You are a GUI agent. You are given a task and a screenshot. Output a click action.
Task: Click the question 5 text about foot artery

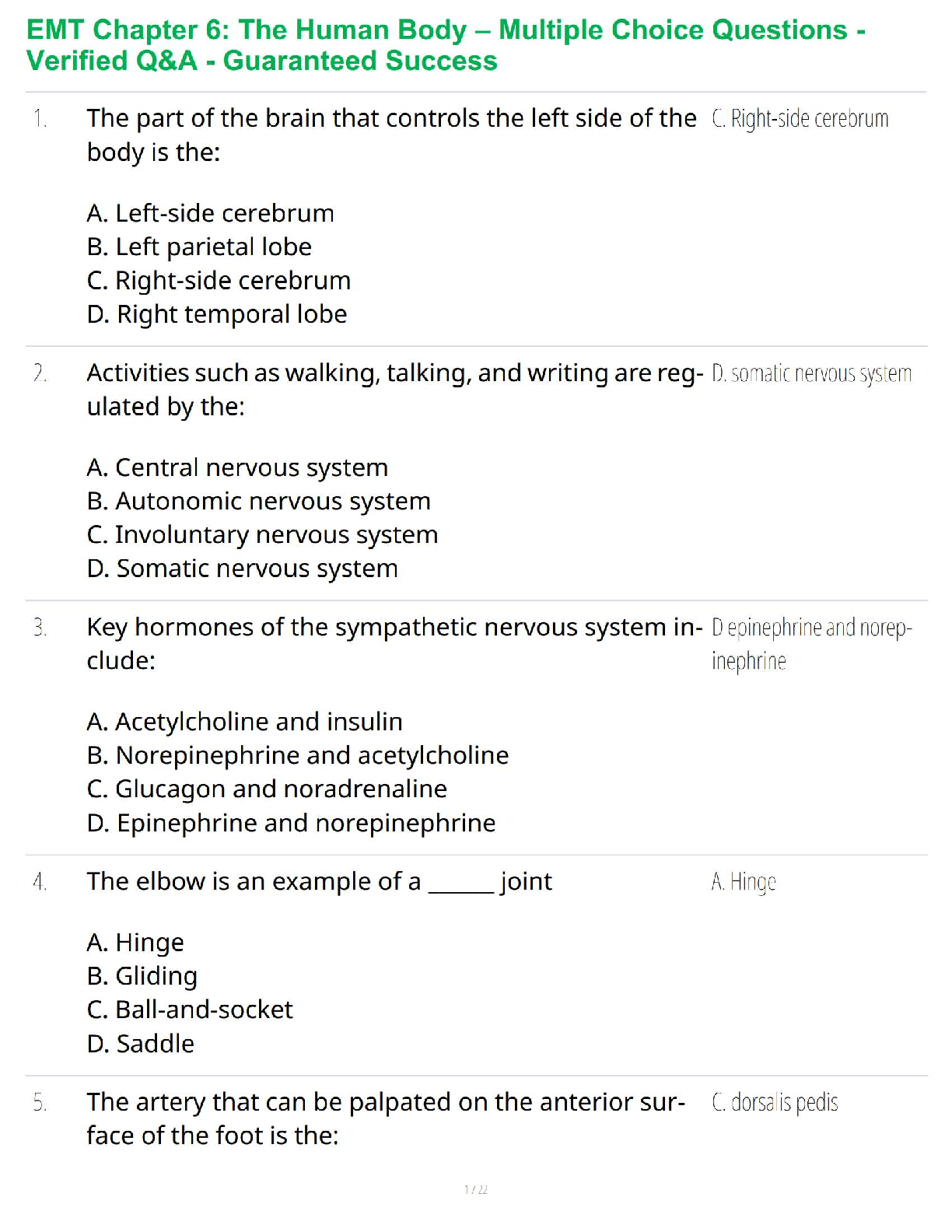[385, 1118]
